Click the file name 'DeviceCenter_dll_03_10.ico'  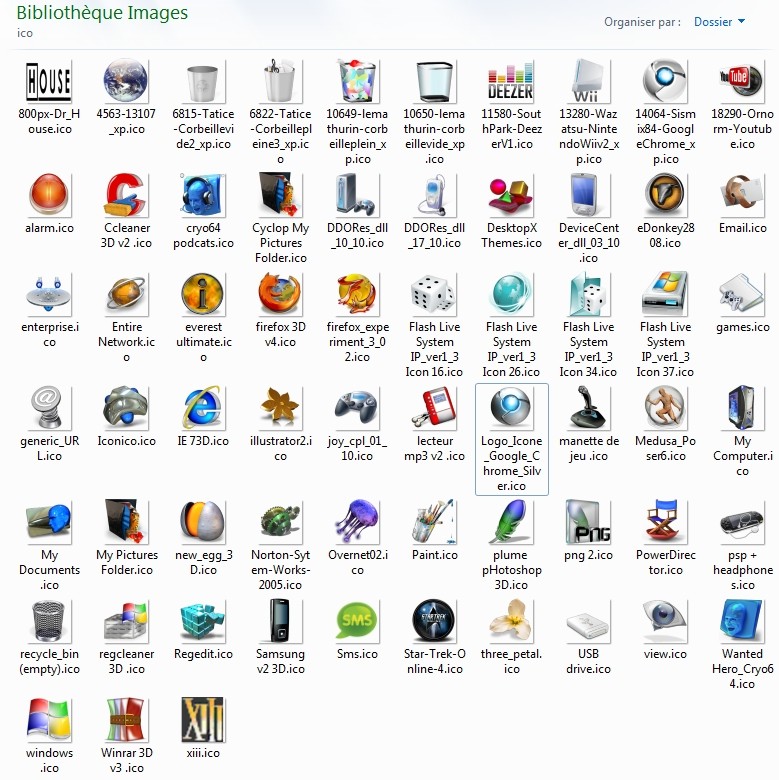click(588, 243)
